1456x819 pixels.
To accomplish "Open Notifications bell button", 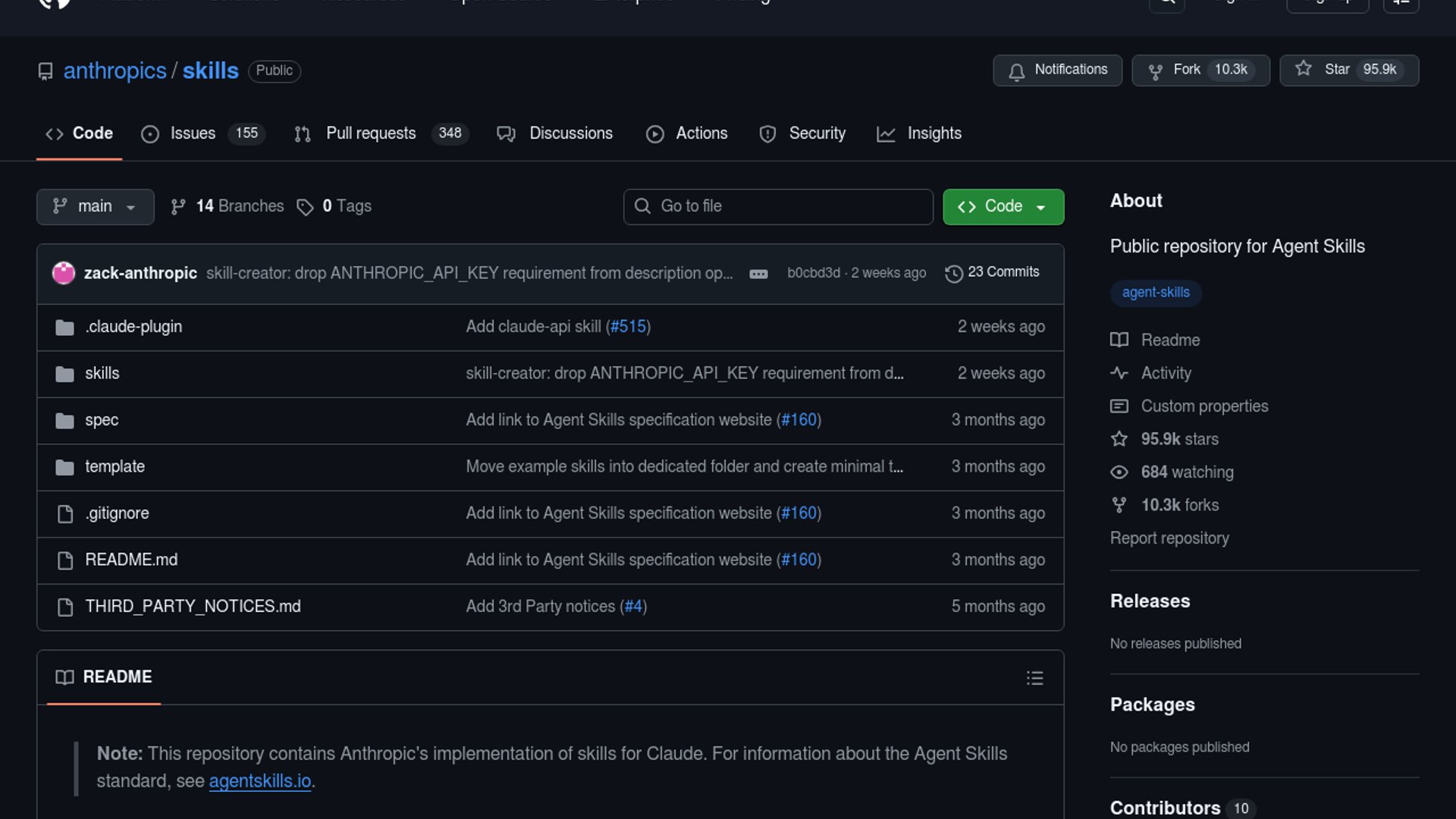I will [x=1057, y=70].
